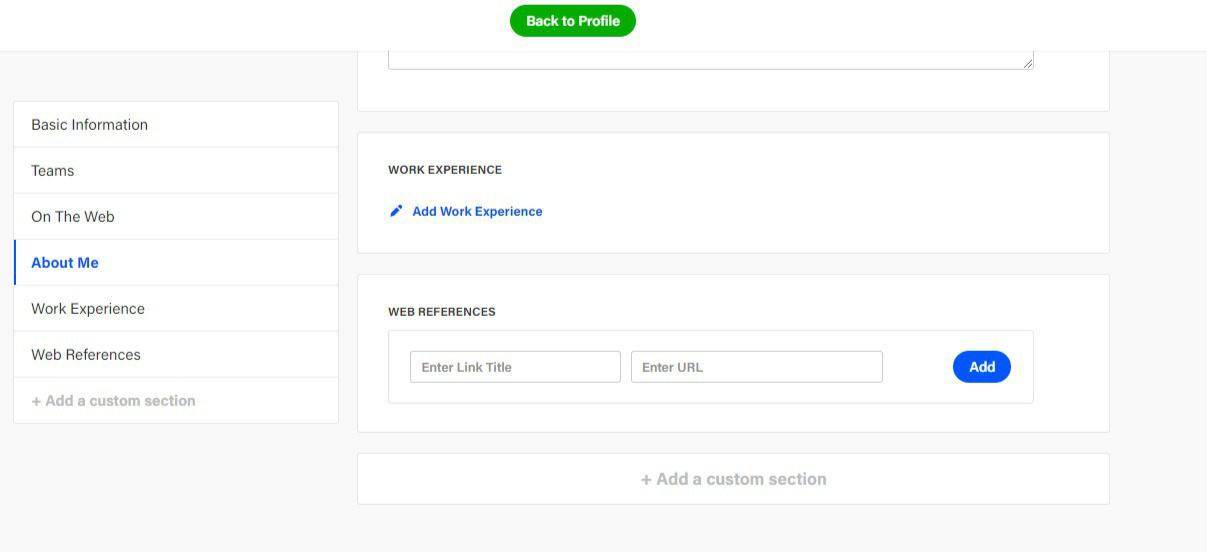Viewport: 1207px width, 552px height.
Task: Click the plus sign in the bottom custom section bar
Action: coord(646,479)
